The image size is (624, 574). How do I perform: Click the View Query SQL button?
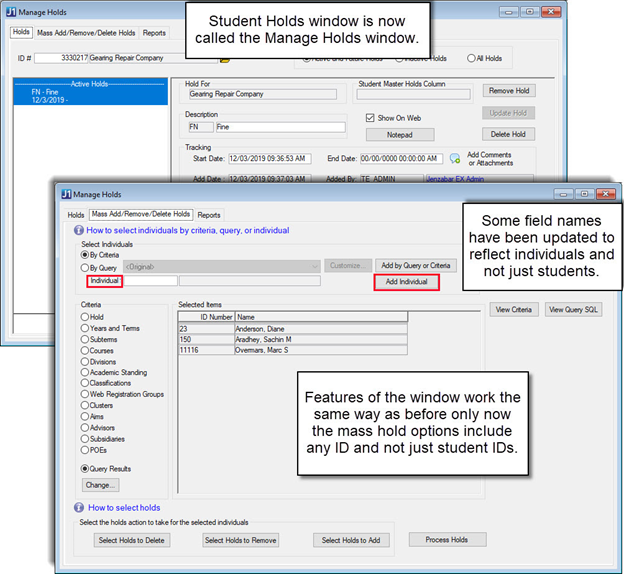tap(574, 310)
